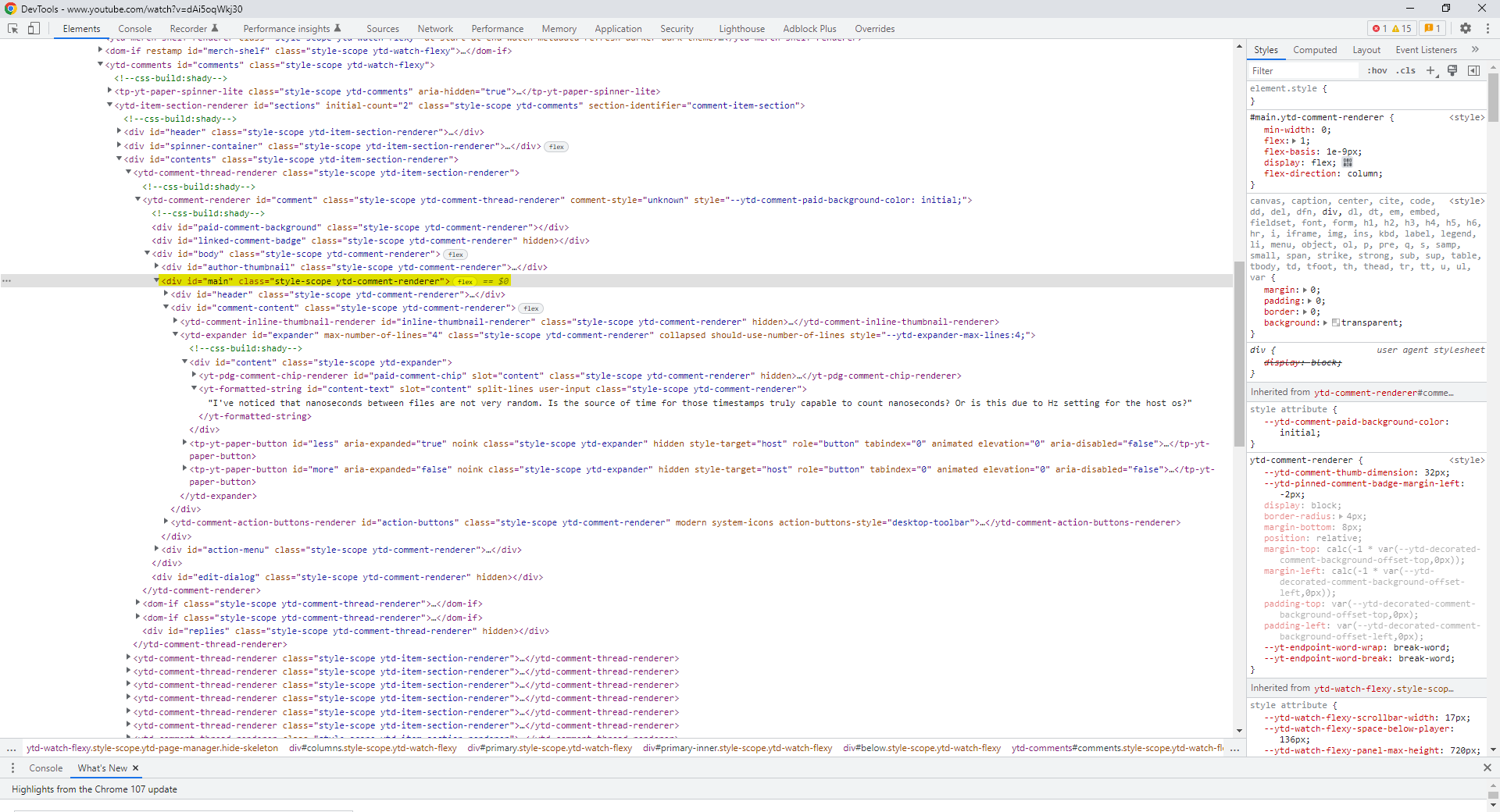This screenshot has width=1500, height=812.
Task: Select div#primary in the breadcrumb bar
Action: click(x=549, y=748)
